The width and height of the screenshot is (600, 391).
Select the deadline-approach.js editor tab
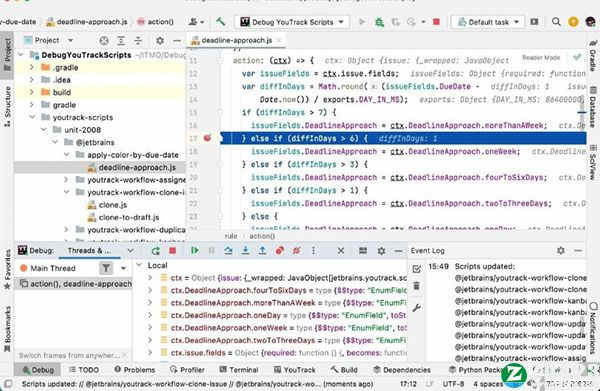[x=236, y=40]
